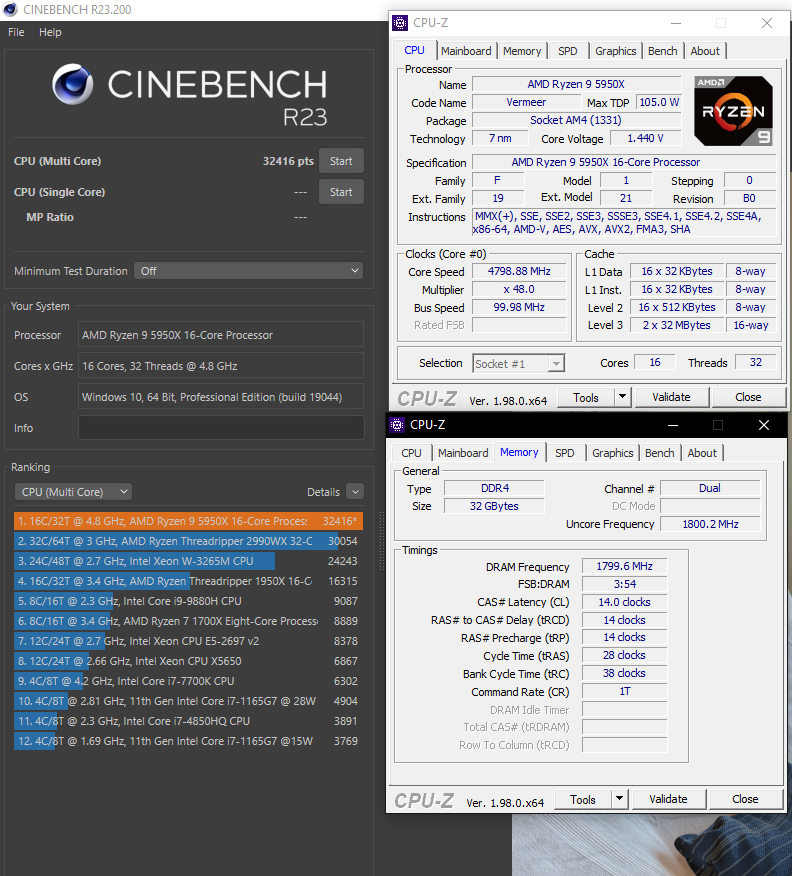Click the Core Speed value 4798.88 MHz

519,271
